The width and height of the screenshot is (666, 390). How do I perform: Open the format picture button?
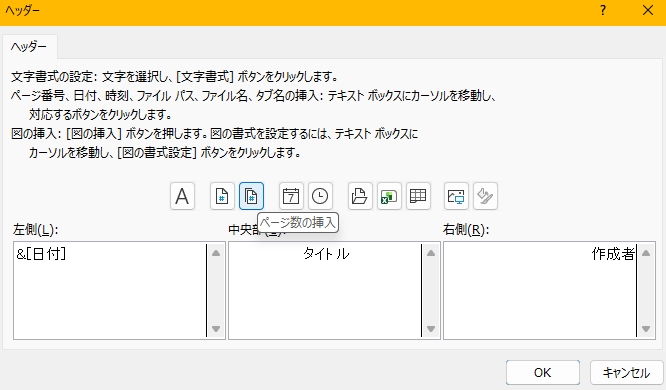click(x=485, y=196)
